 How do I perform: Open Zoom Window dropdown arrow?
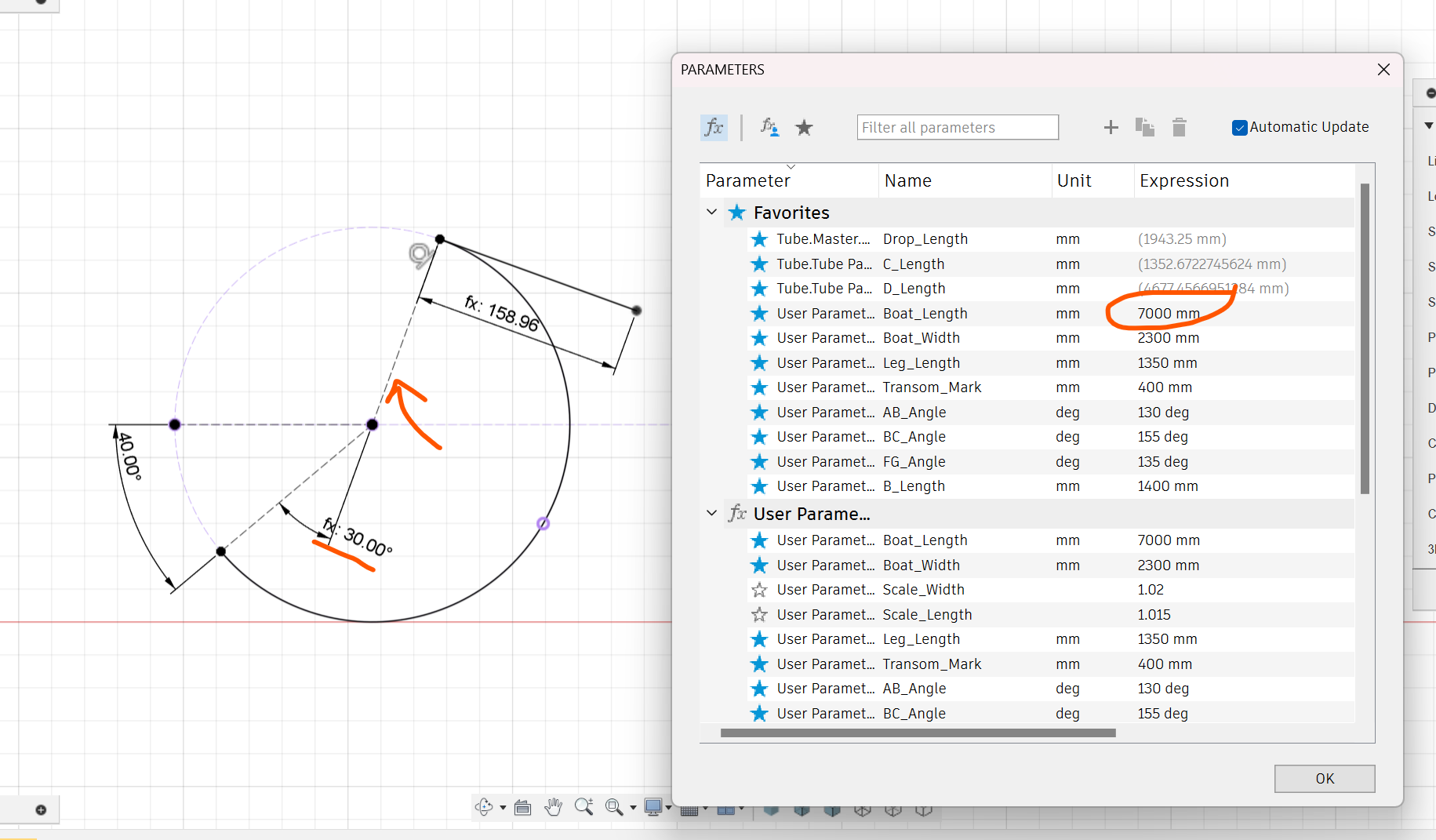(633, 807)
